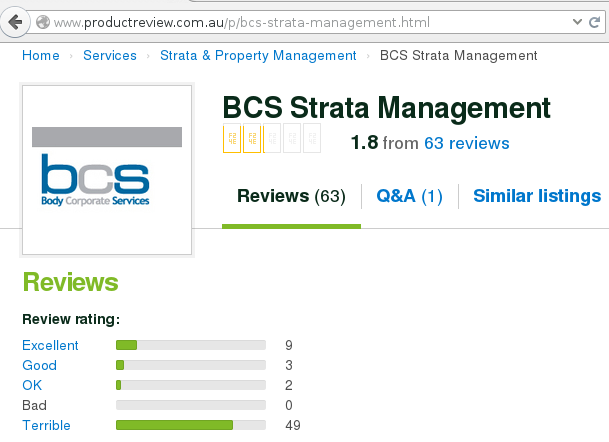Click into the address bar URL field
The width and height of the screenshot is (609, 442).
point(303,22)
